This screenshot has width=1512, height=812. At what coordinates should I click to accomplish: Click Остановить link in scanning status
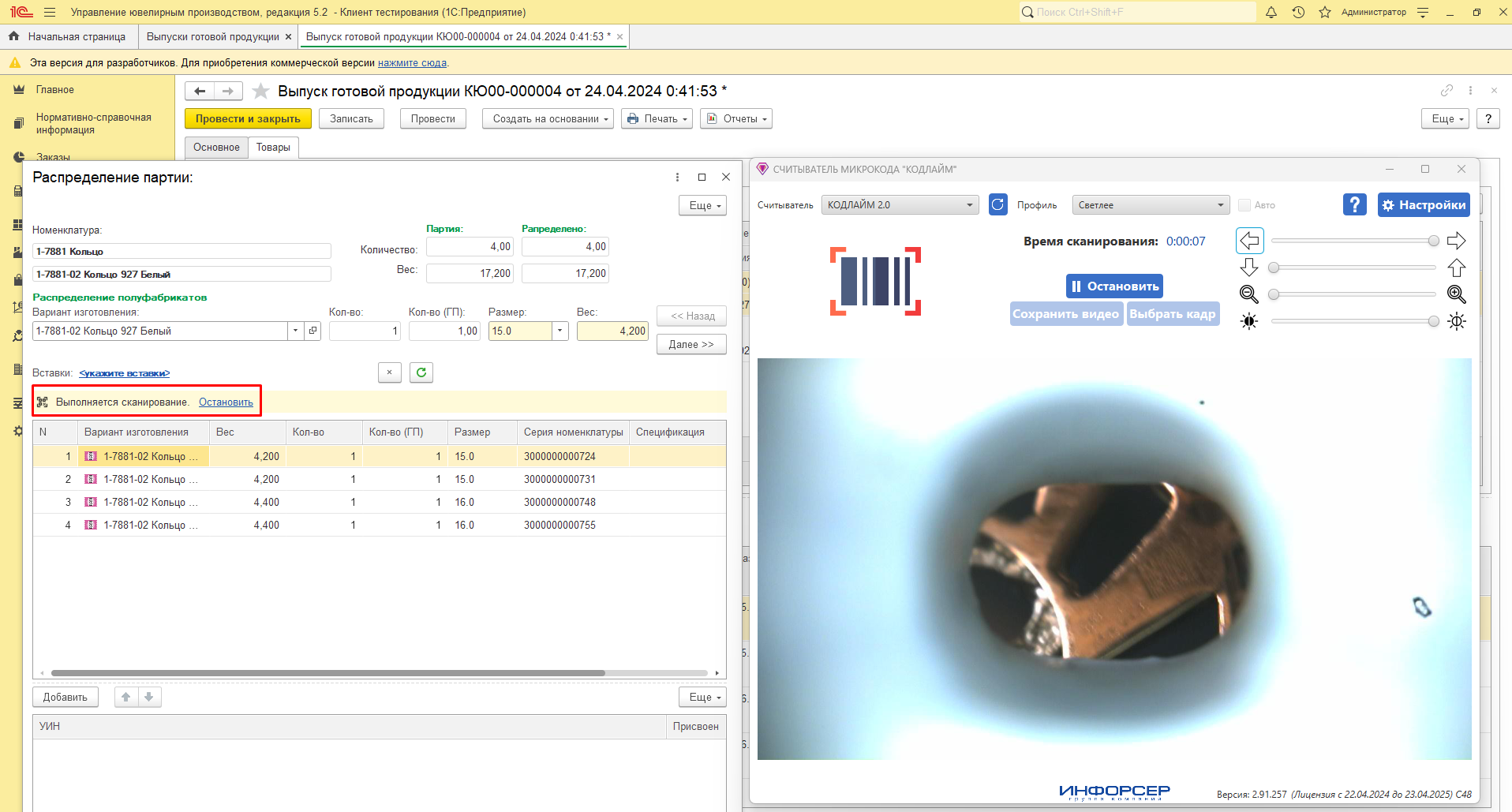click(226, 402)
